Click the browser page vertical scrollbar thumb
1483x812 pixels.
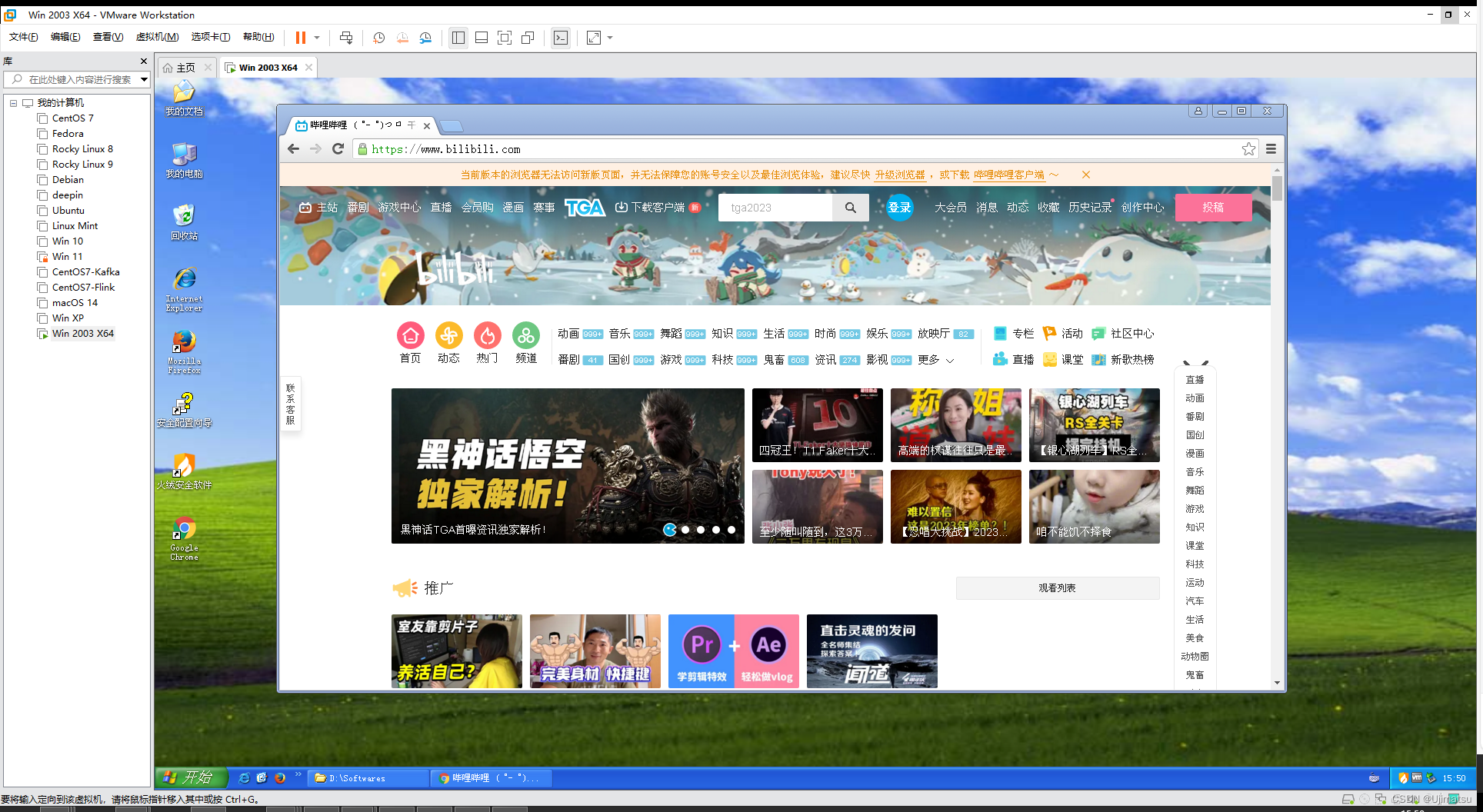[x=1277, y=188]
